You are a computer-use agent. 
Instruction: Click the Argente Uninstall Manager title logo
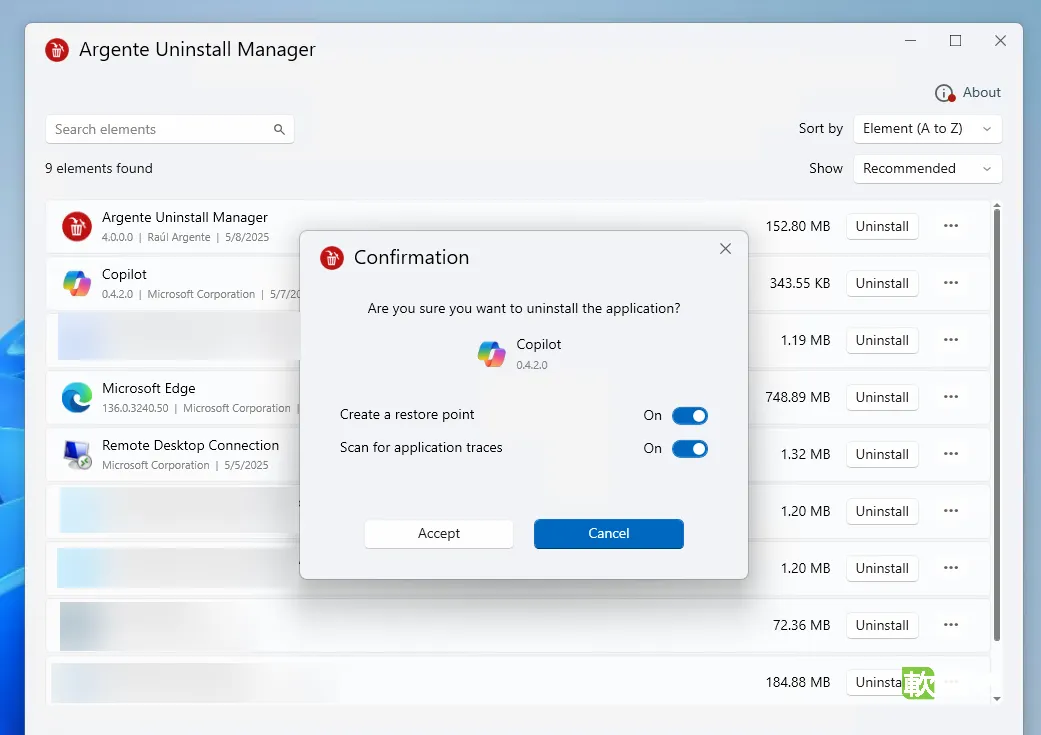coord(57,50)
